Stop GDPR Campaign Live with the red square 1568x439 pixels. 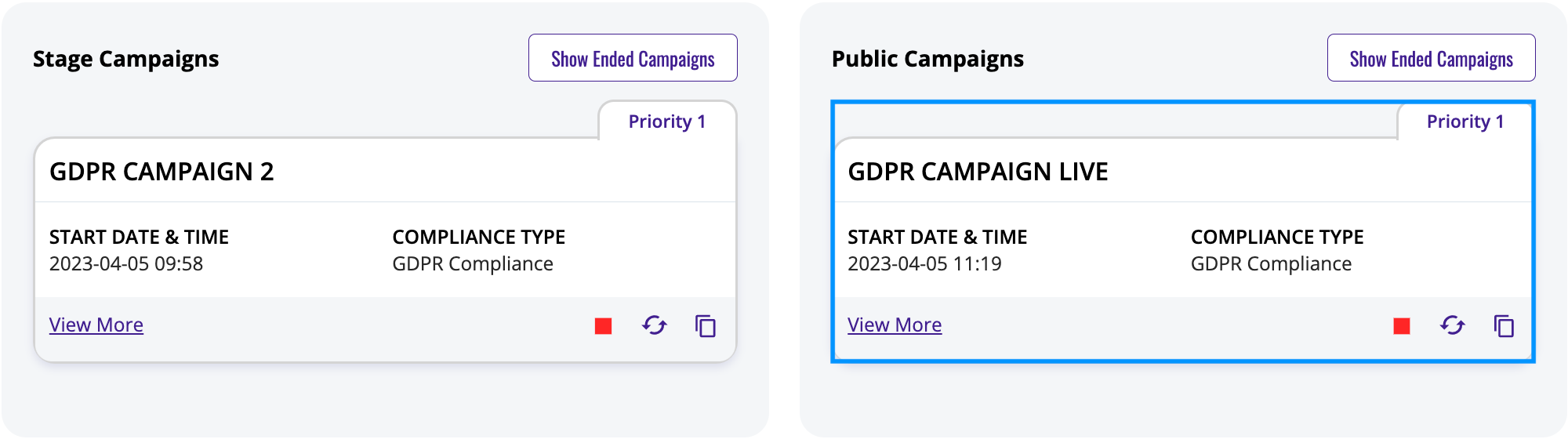(x=1402, y=326)
